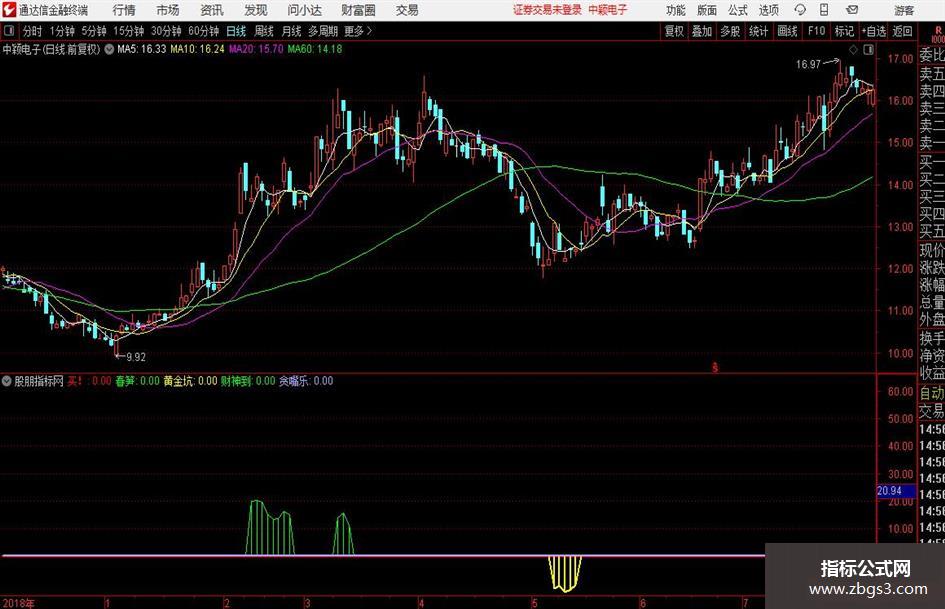
Task: Click the mobile phone icon
Action: point(824,10)
